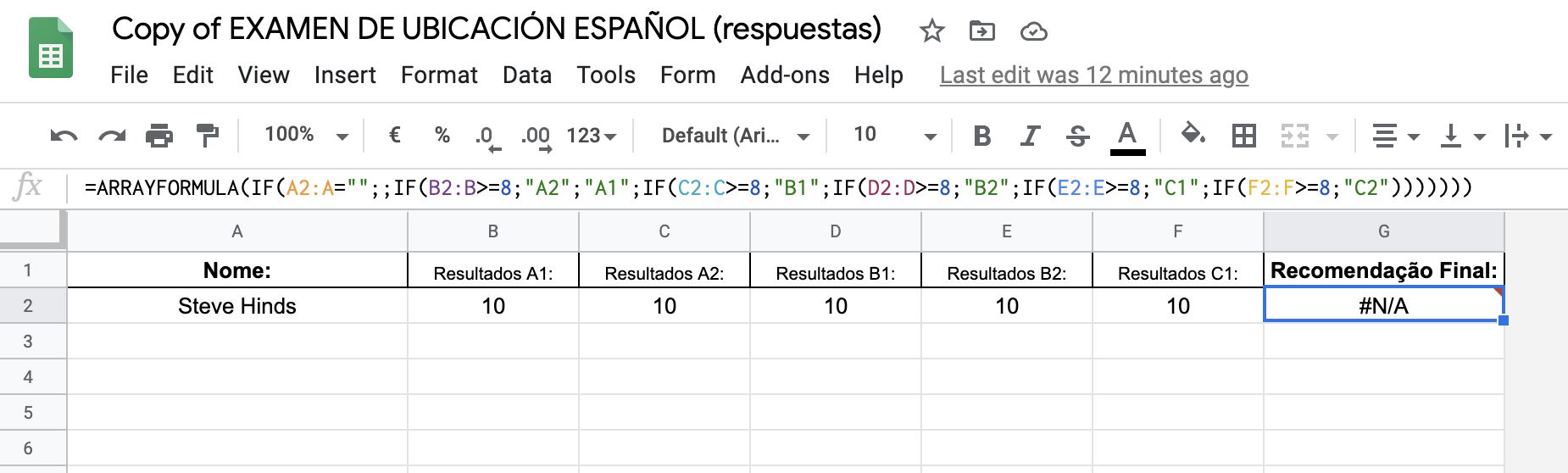Star this spreadsheet document
1568x473 pixels.
coord(931,31)
